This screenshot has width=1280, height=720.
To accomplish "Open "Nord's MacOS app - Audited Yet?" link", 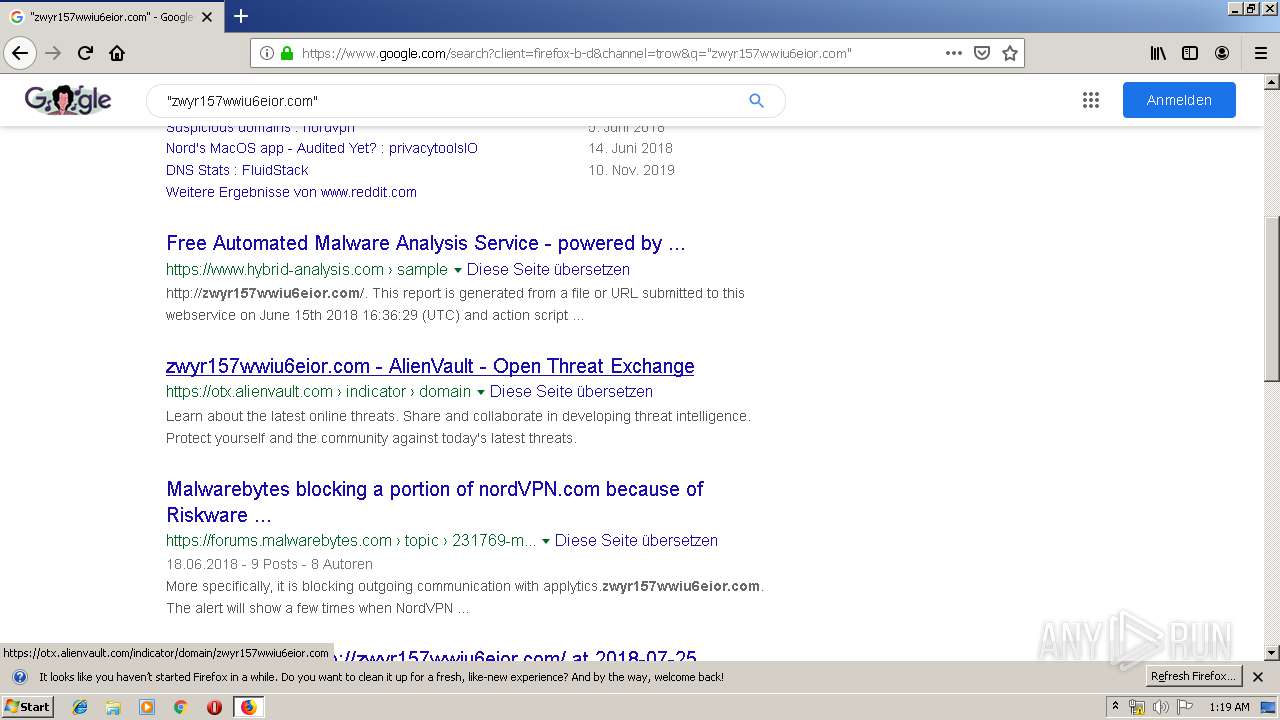I will tap(322, 148).
